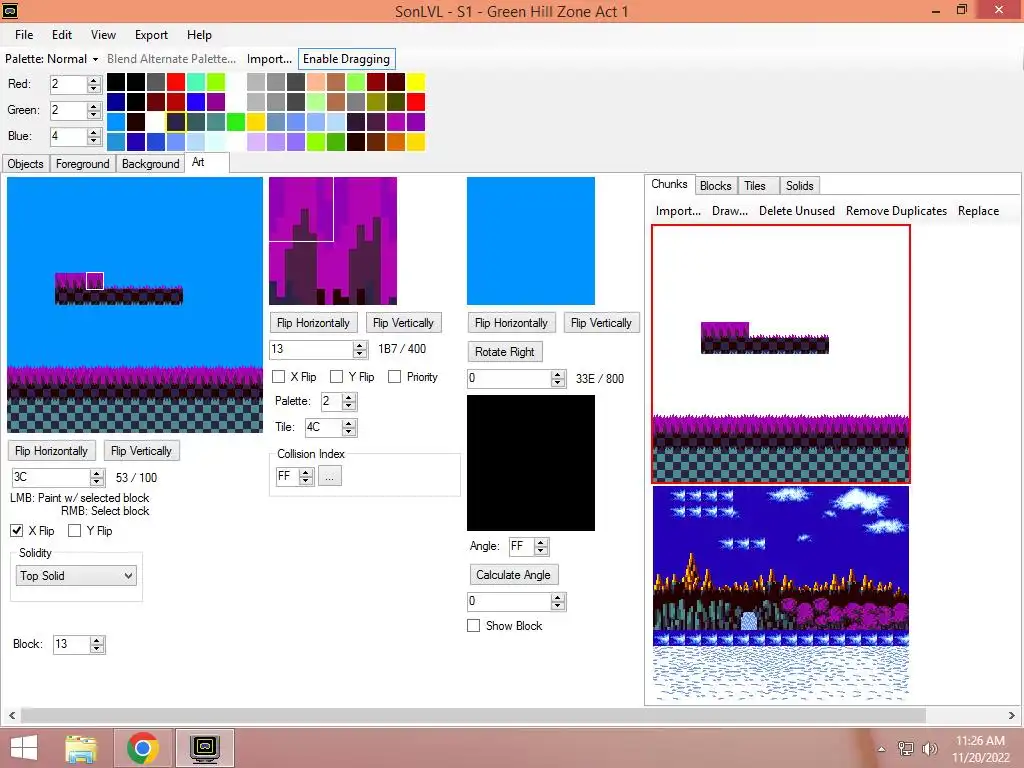Viewport: 1024px width, 768px height.
Task: Increase Red value spinner
Action: (94, 80)
